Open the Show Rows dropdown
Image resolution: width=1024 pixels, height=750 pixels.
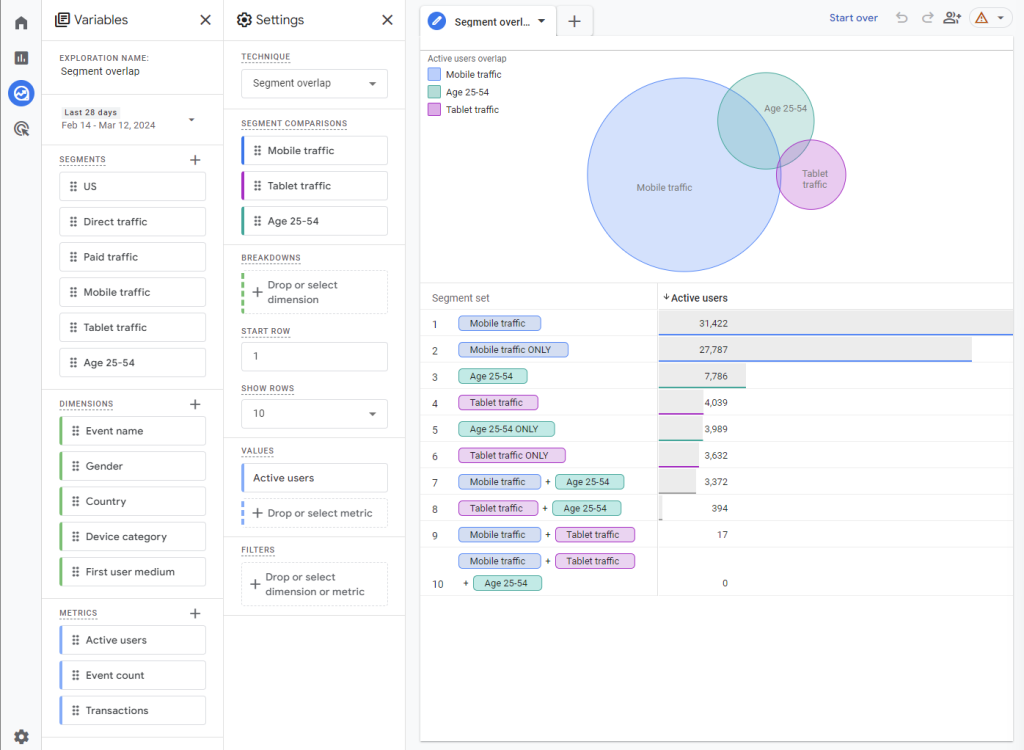pos(314,414)
